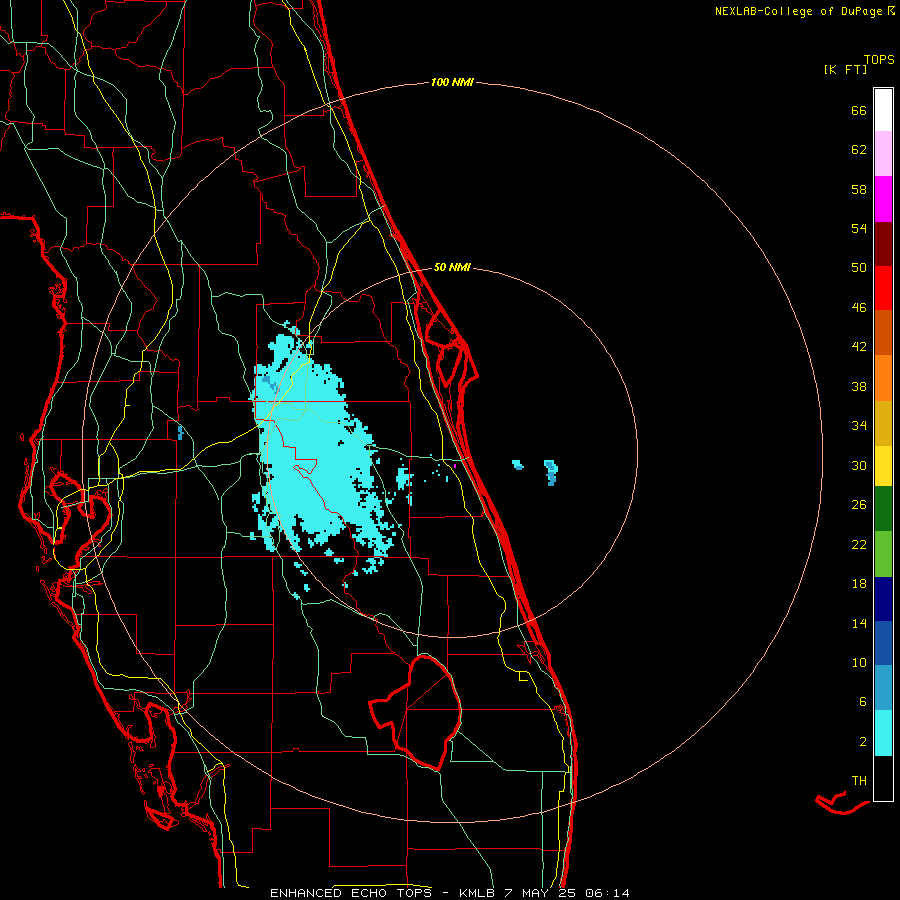Image resolution: width=900 pixels, height=900 pixels.
Task: Click the offshore blue echo cell east of the coast
Action: 551,472
